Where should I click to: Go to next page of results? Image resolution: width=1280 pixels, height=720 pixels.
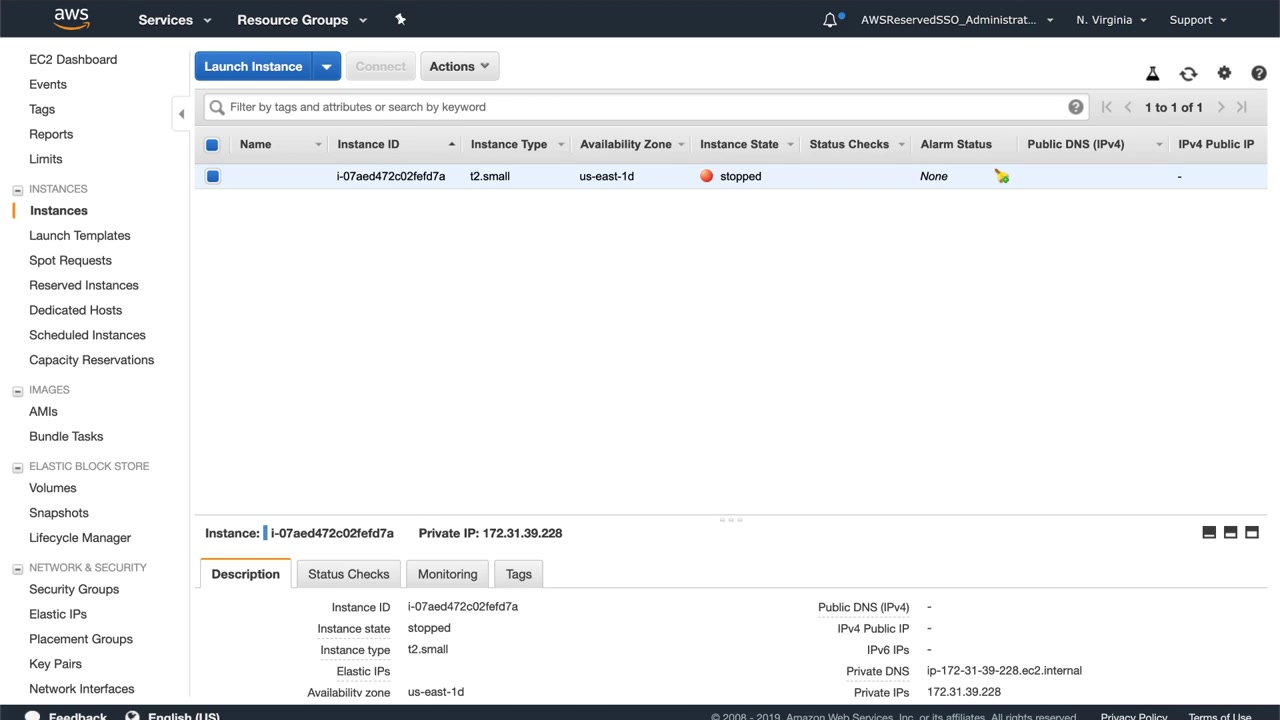pos(1221,107)
